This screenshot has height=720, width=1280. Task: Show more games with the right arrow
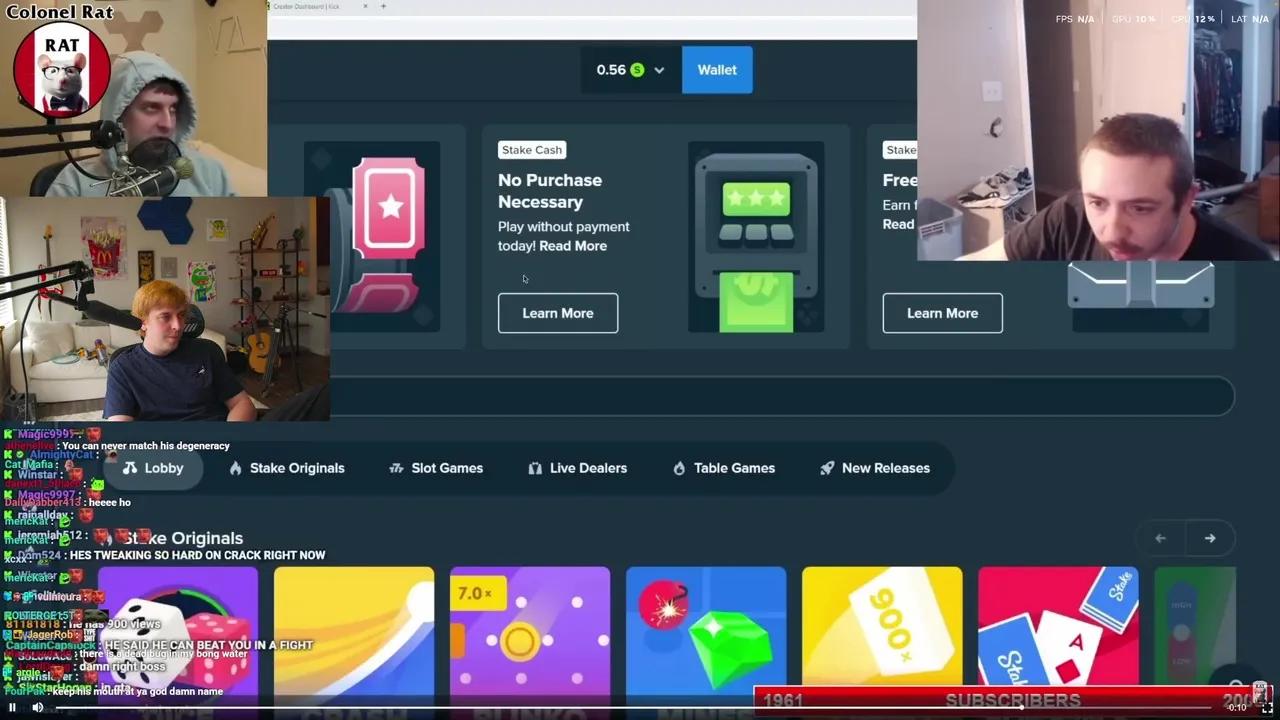click(1210, 538)
